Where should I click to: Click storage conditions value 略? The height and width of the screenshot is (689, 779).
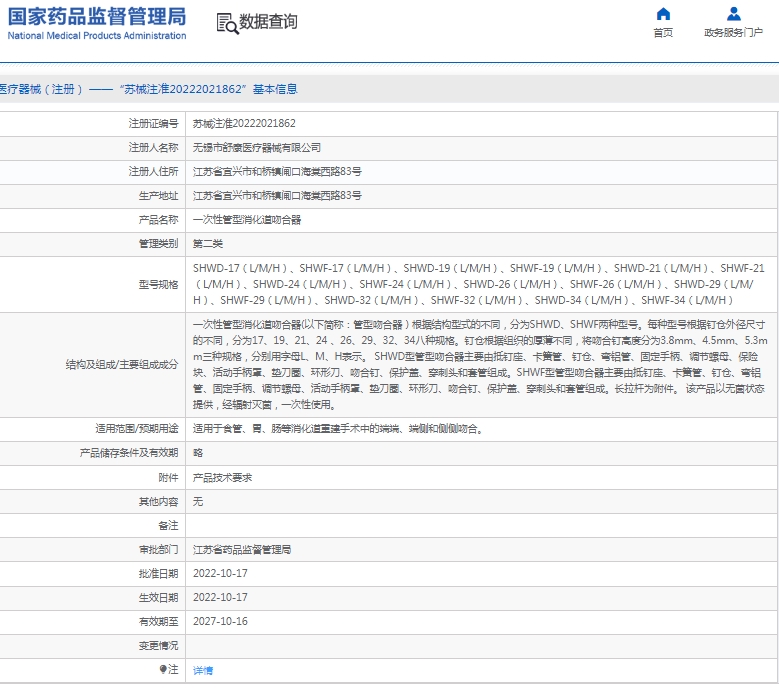point(198,453)
